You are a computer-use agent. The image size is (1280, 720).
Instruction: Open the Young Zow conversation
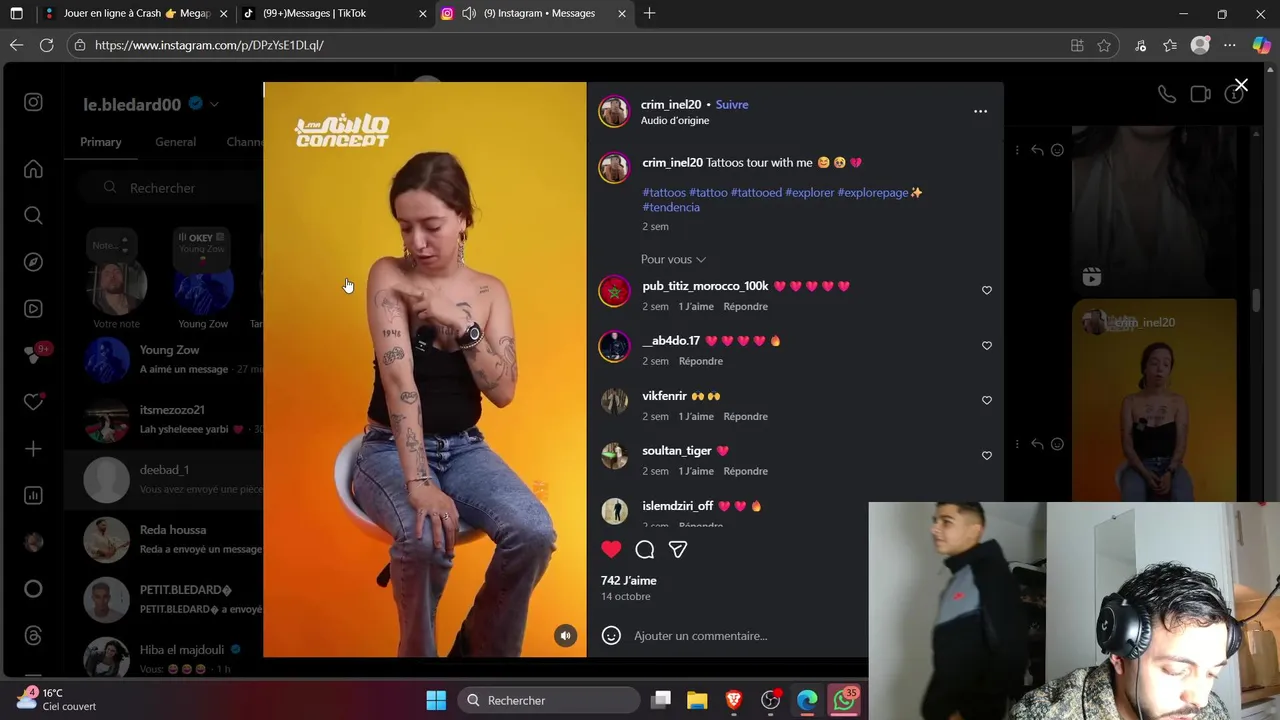tap(163, 359)
